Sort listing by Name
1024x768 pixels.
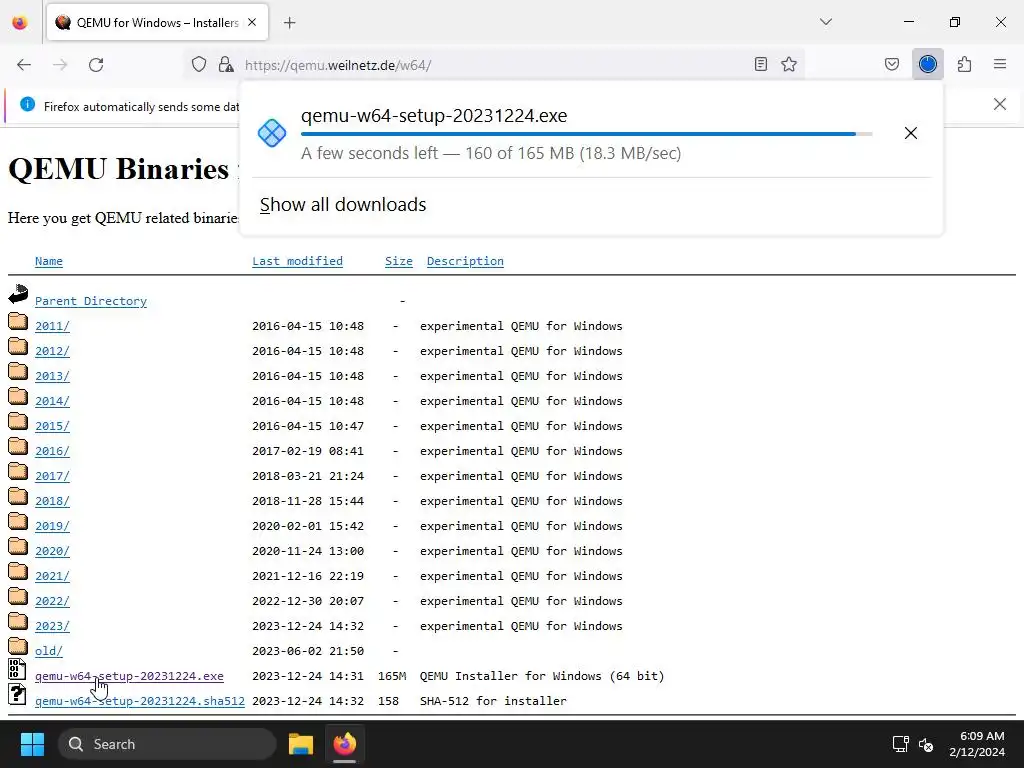[49, 261]
